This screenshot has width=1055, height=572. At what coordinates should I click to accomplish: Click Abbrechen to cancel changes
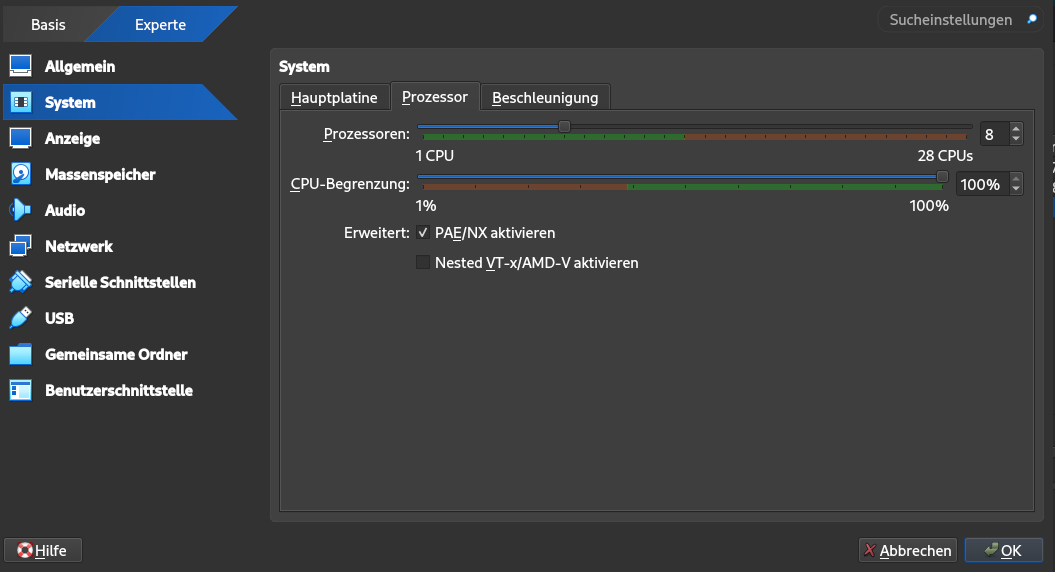coord(908,550)
